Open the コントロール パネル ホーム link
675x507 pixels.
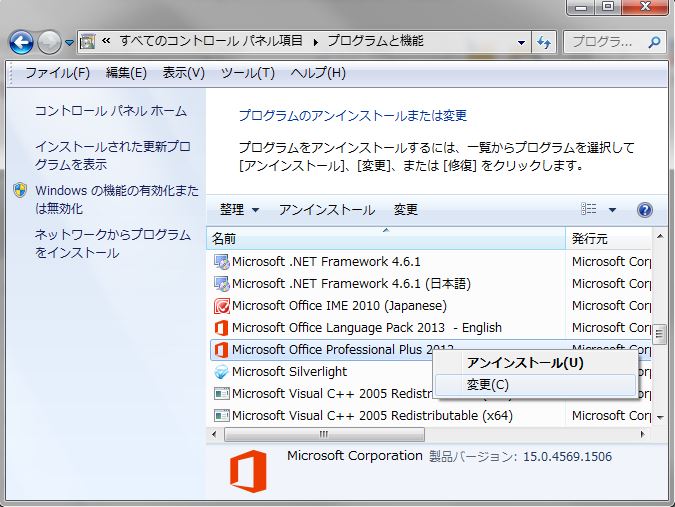pos(111,111)
